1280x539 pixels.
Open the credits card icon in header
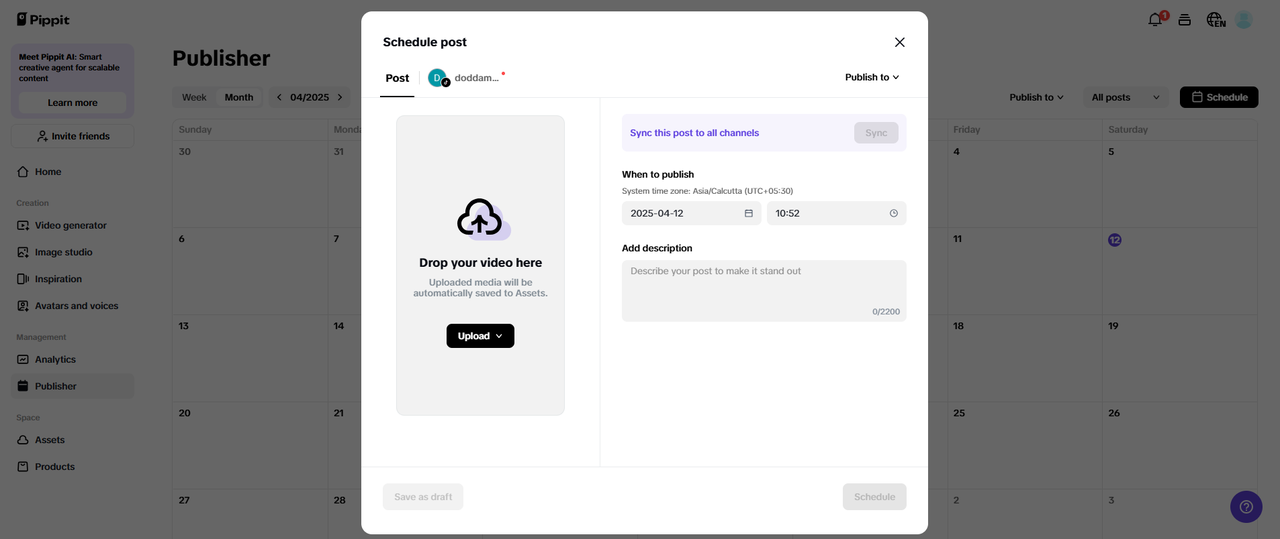[1184, 20]
